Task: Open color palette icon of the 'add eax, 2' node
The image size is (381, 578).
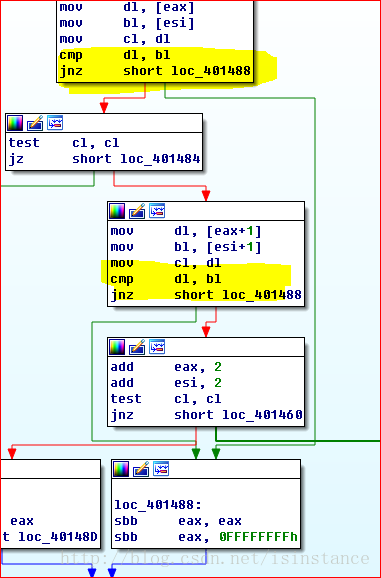Action: pos(117,347)
